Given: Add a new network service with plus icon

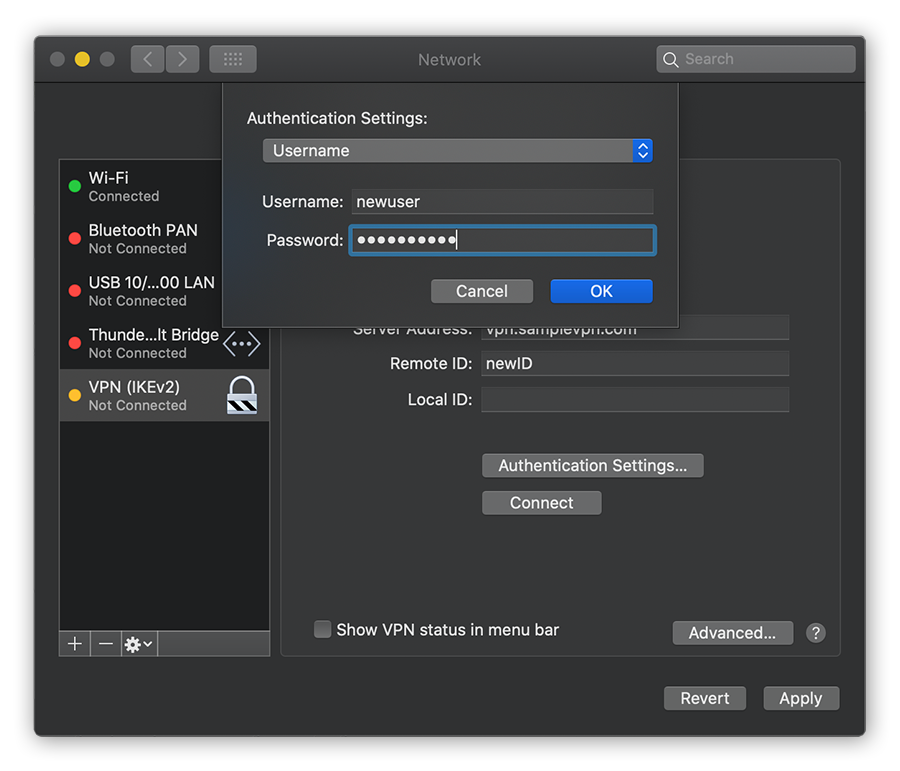Looking at the screenshot, I should tap(74, 643).
